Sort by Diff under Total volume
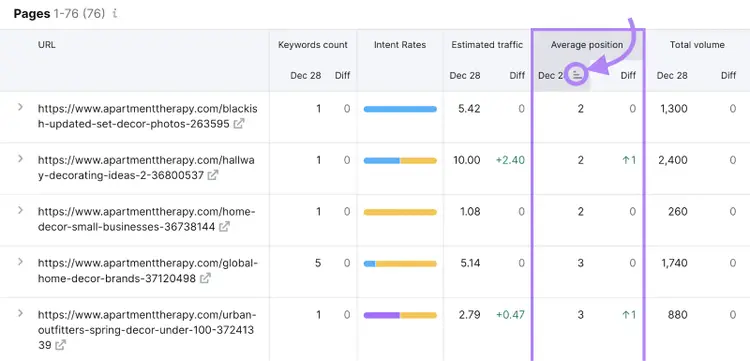The image size is (750, 361). [x=728, y=76]
